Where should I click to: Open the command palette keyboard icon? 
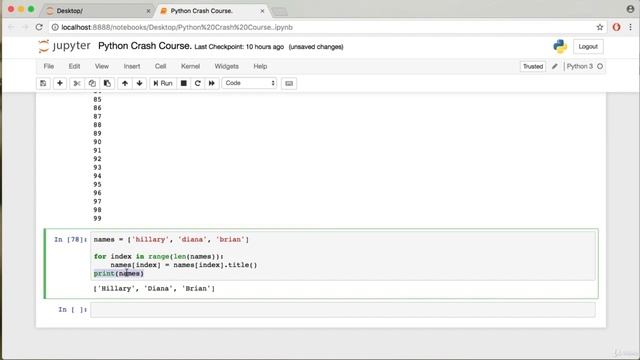(x=289, y=83)
